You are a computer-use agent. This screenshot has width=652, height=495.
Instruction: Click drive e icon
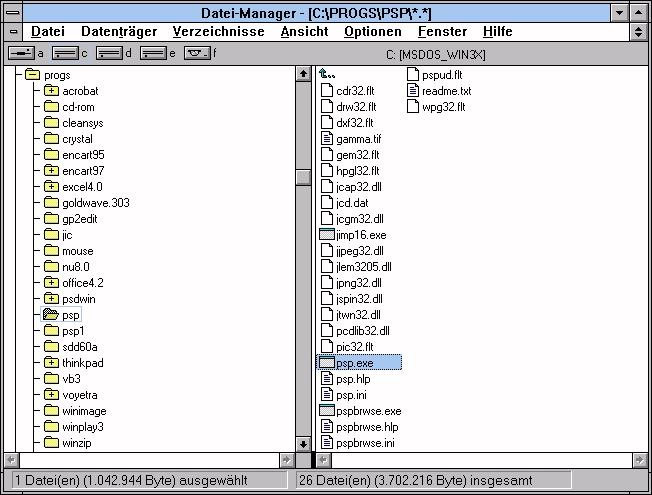153,53
